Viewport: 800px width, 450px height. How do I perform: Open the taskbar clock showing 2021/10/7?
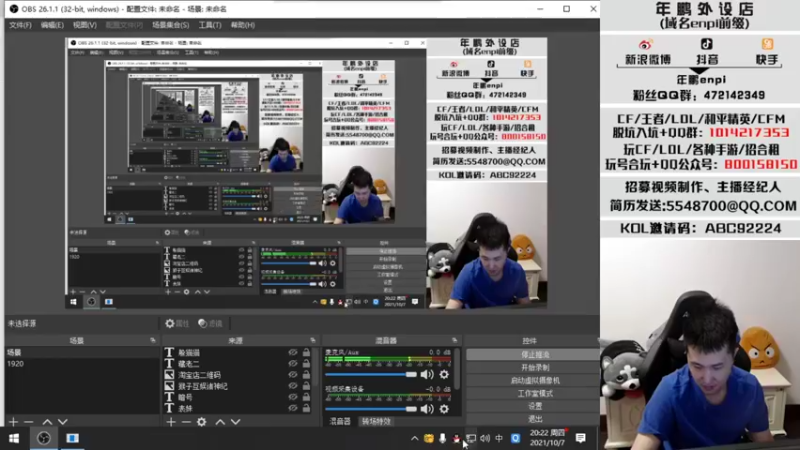click(547, 438)
